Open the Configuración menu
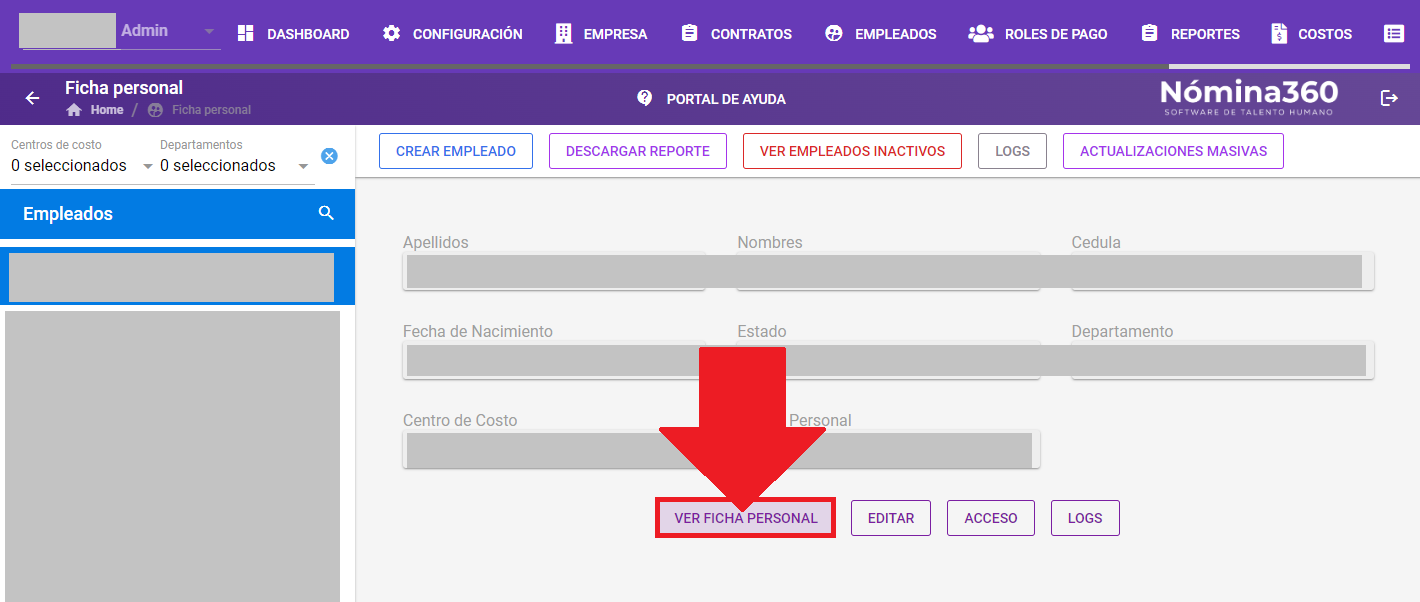Screen dimensions: 1420x602 click(452, 34)
